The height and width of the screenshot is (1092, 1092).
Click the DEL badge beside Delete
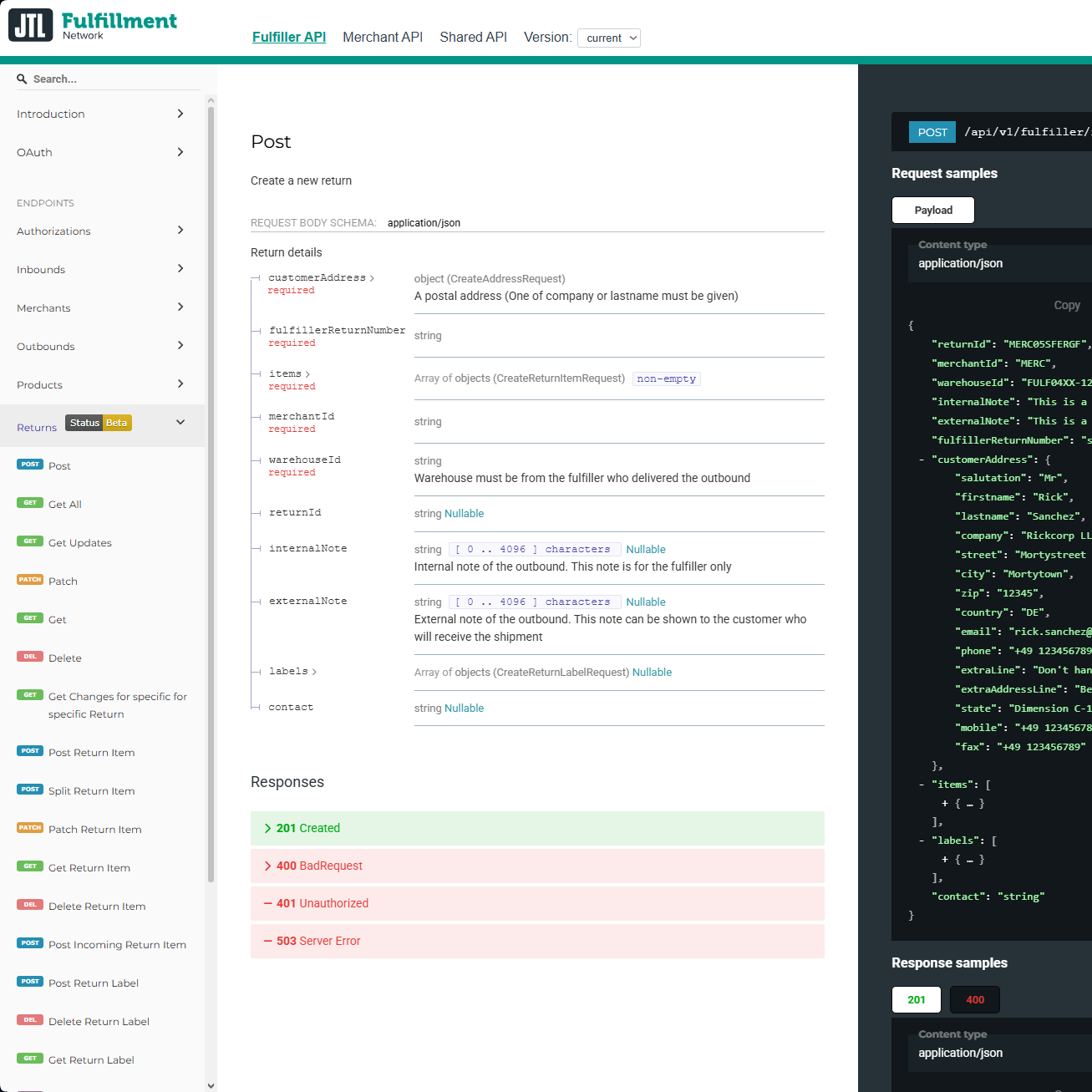click(x=30, y=657)
